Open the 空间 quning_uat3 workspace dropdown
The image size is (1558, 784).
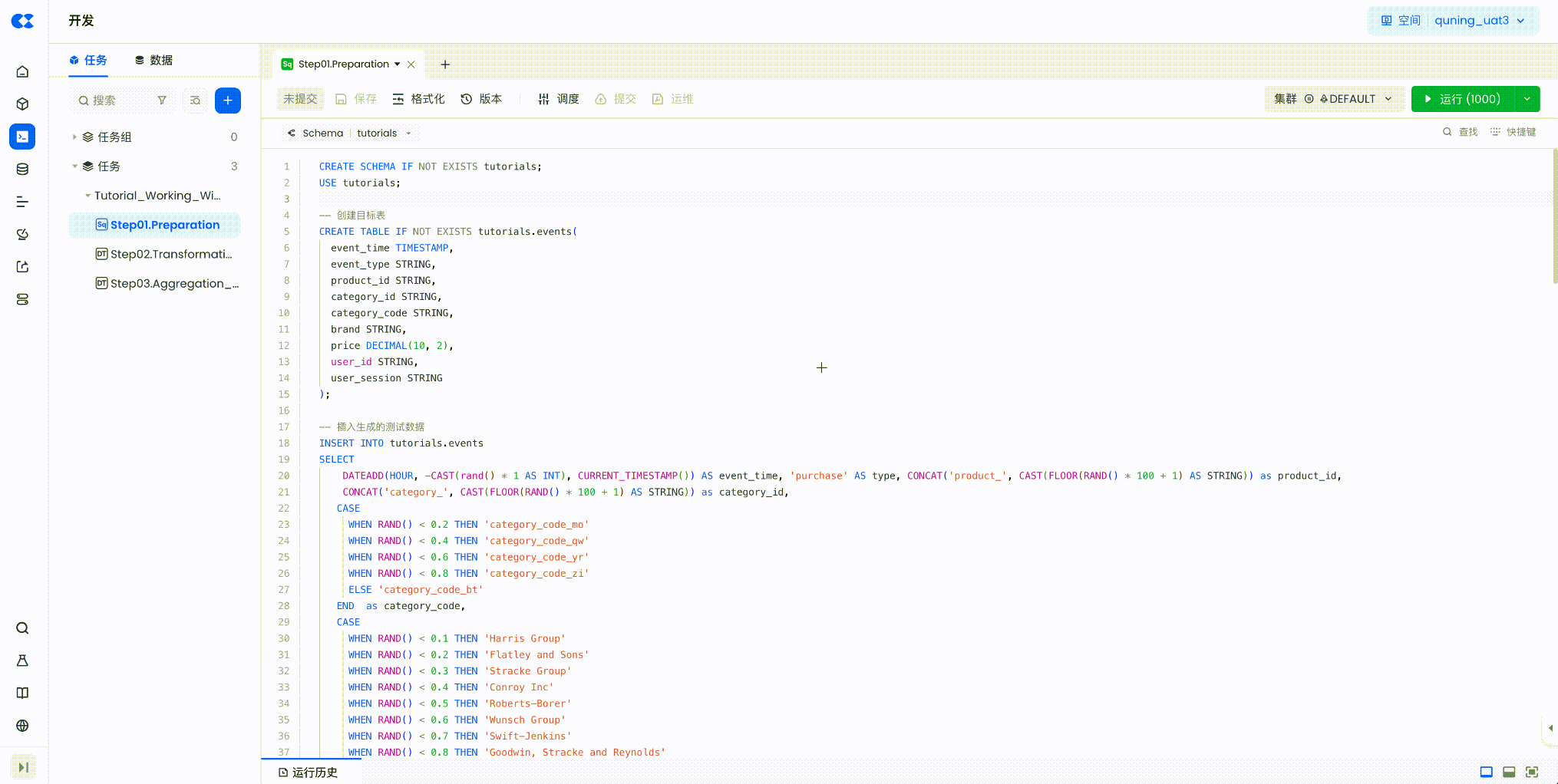[1454, 21]
